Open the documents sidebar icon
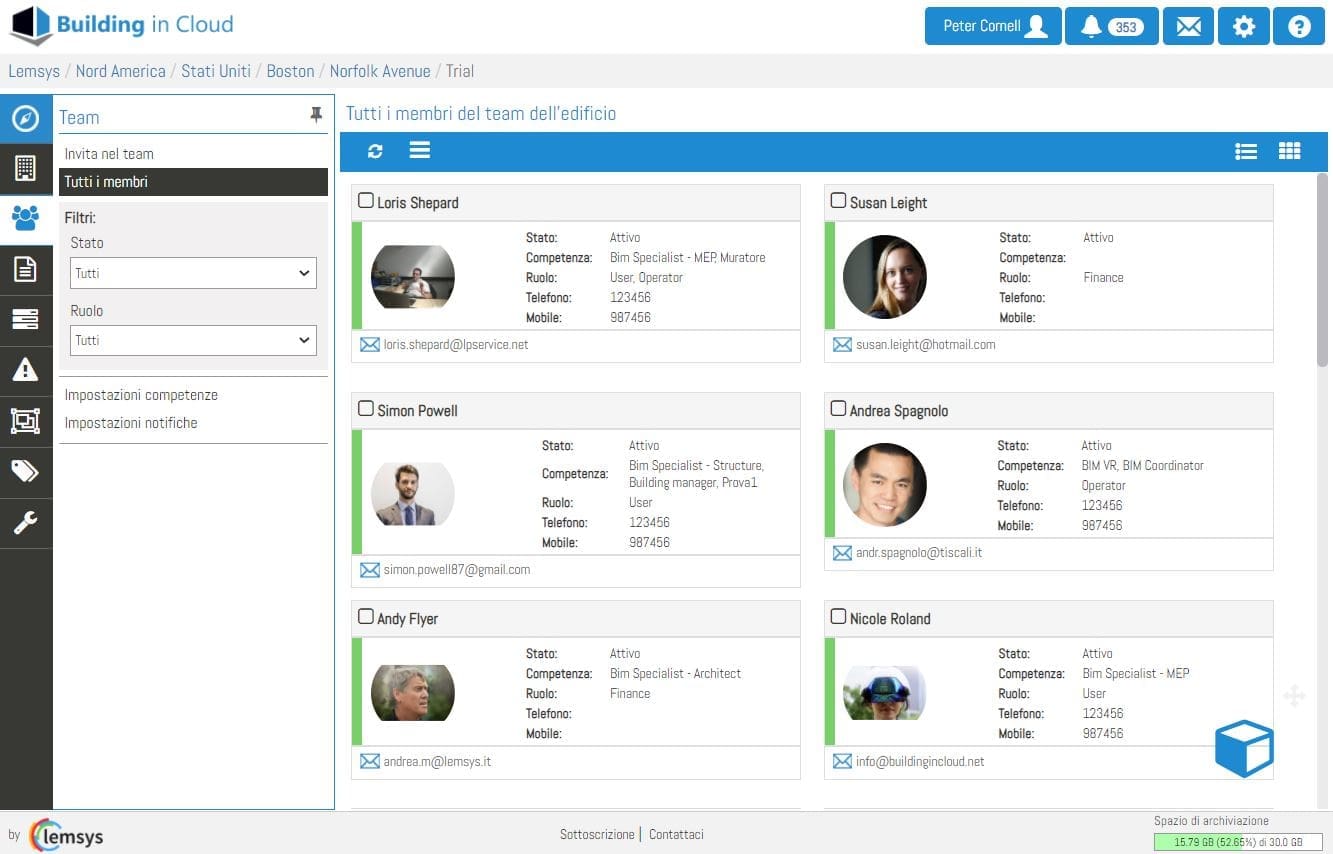Viewport: 1333px width, 854px height. [x=25, y=268]
